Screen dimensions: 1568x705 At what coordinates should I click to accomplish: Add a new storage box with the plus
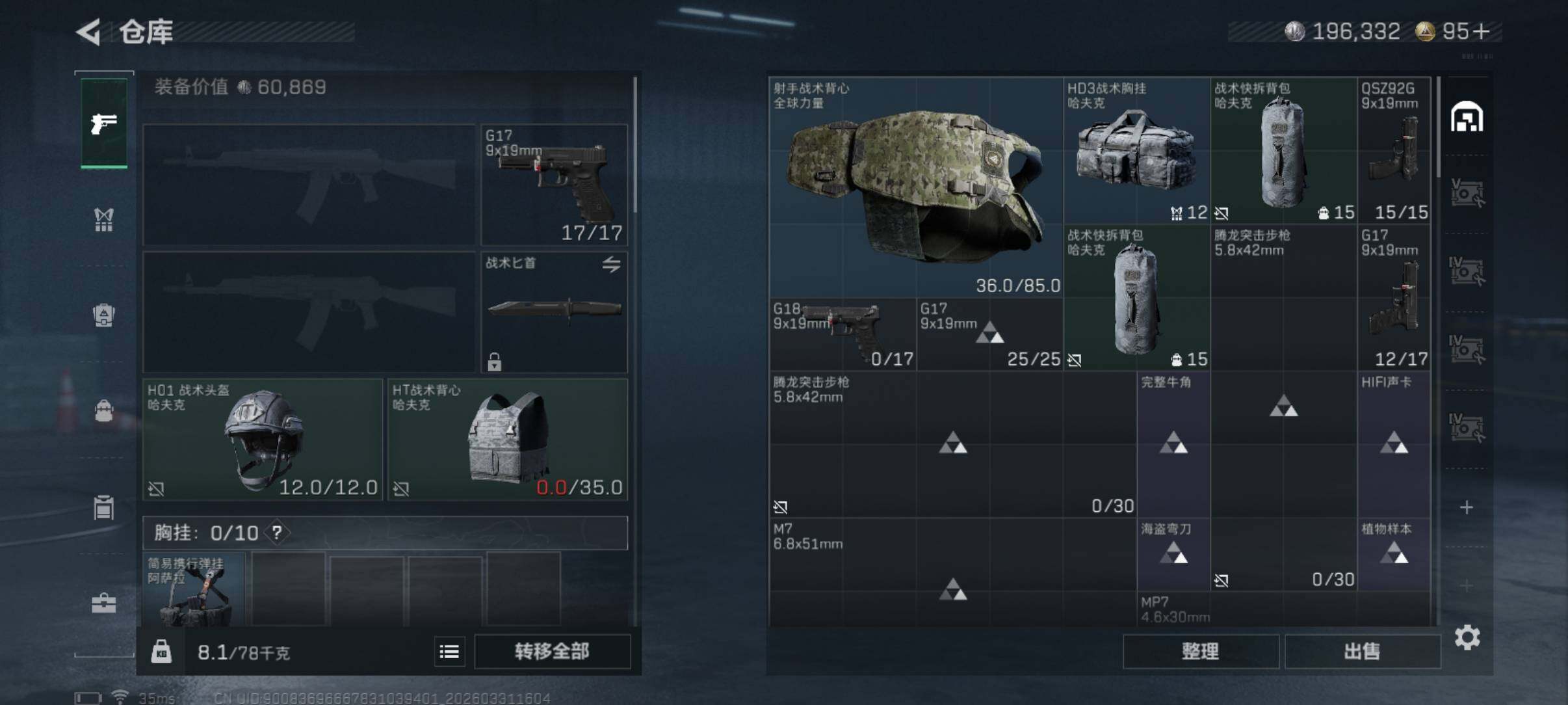tap(1467, 507)
